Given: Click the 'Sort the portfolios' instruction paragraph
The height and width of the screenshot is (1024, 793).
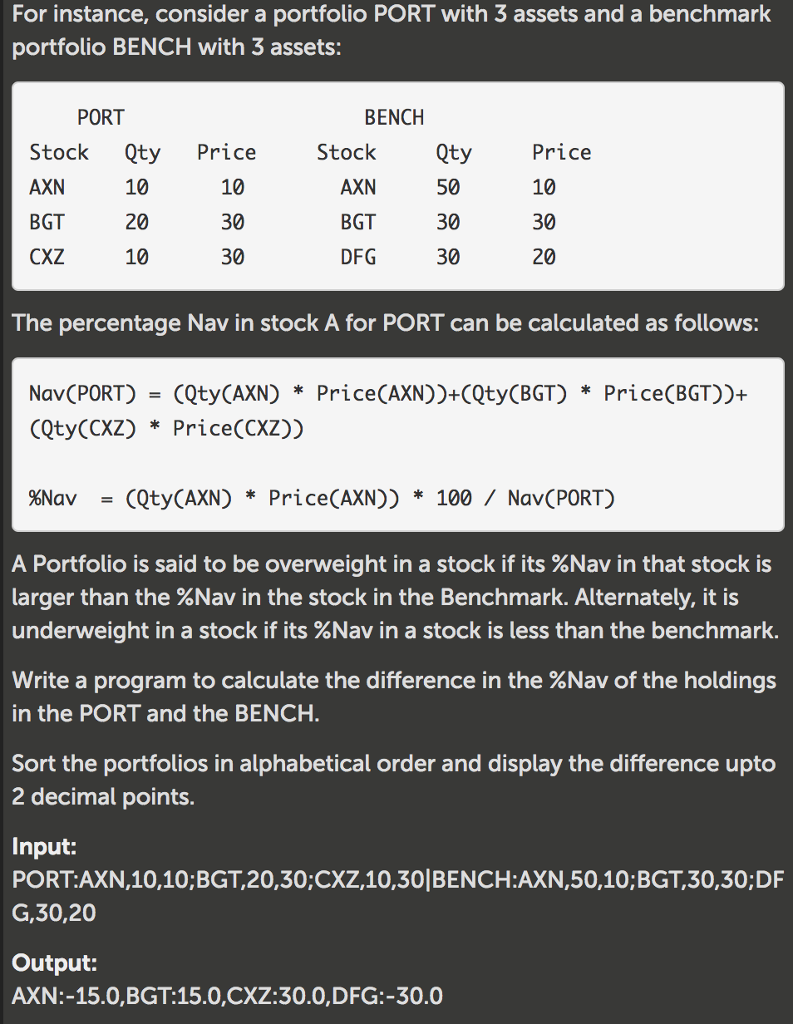Looking at the screenshot, I should click(x=394, y=780).
